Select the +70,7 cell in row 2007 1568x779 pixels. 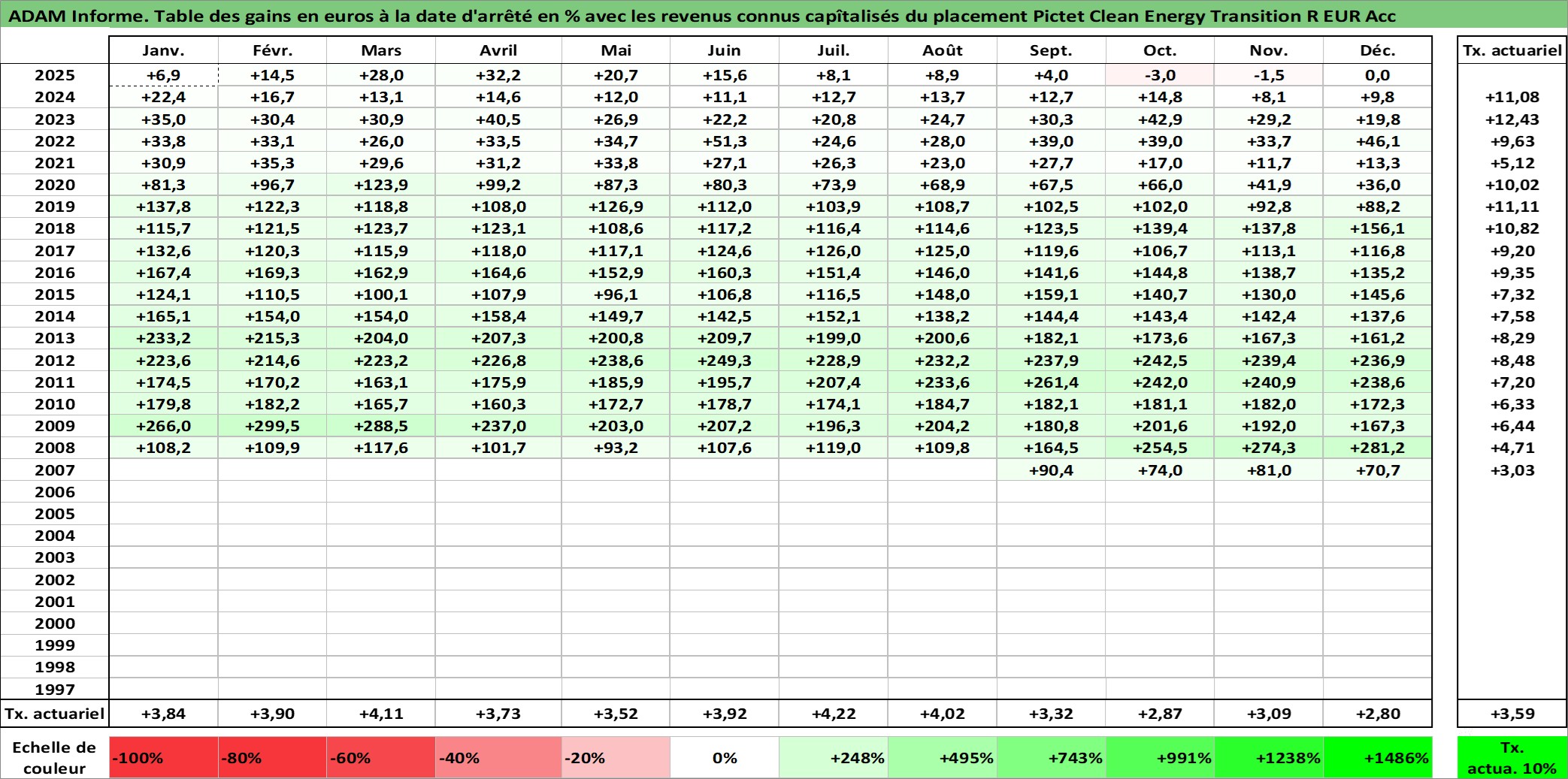coord(1378,470)
